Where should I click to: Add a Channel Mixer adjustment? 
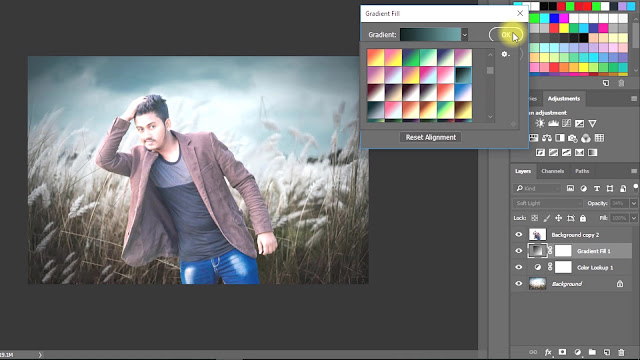point(586,138)
